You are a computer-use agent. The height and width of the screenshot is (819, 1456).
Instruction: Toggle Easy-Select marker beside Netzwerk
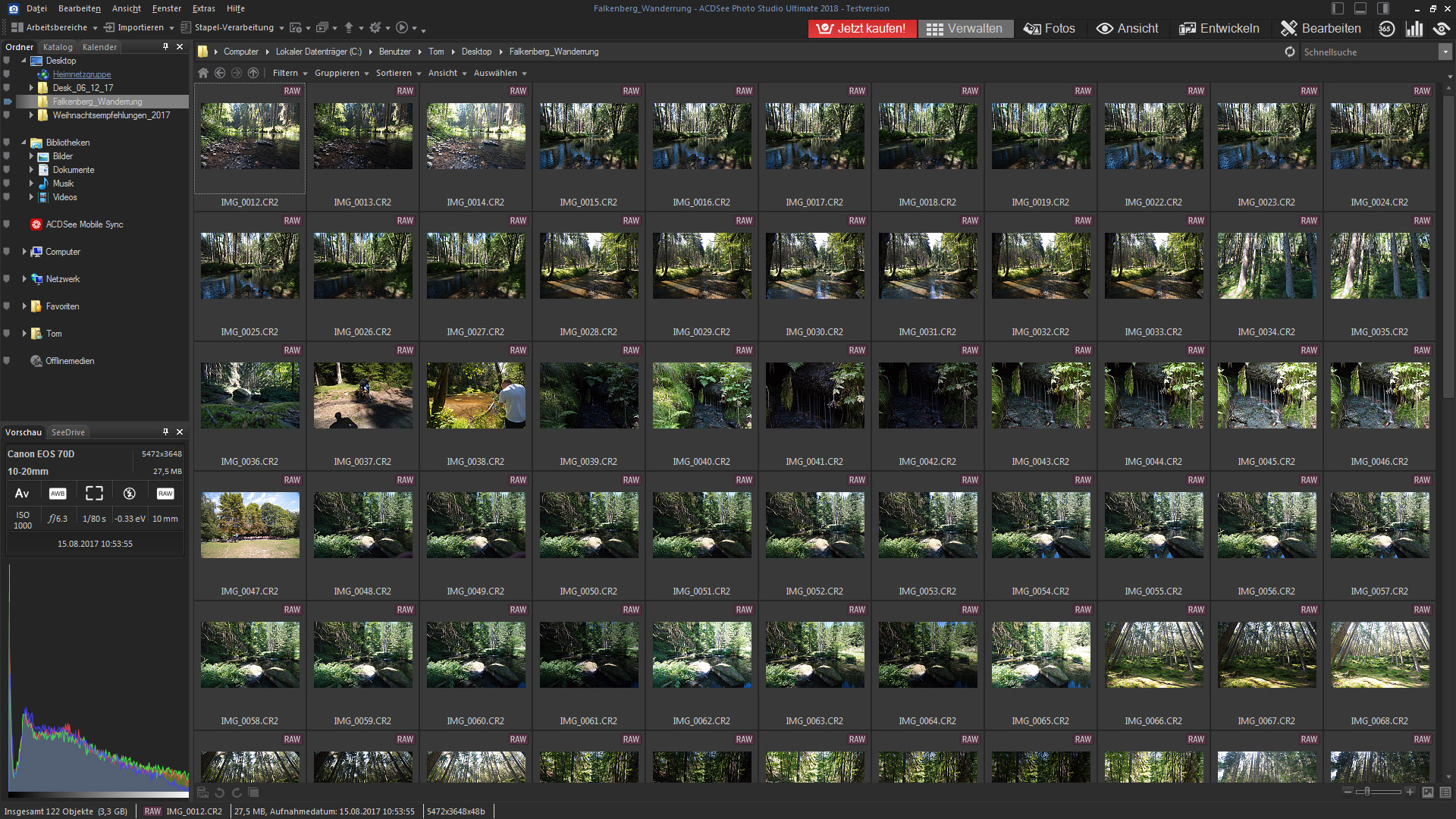[7, 279]
